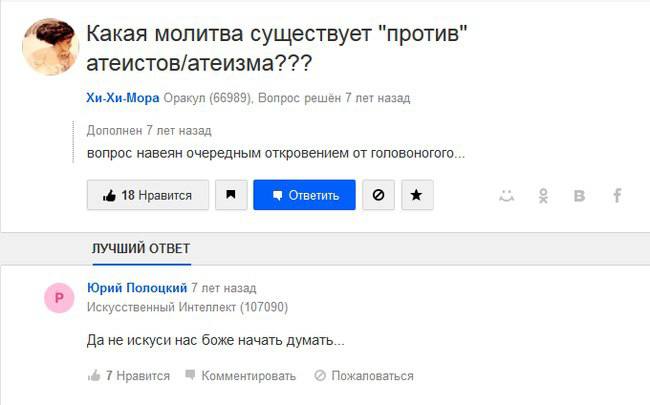This screenshot has height=405, width=650.
Task: Click the star favorite icon button
Action: [417, 195]
